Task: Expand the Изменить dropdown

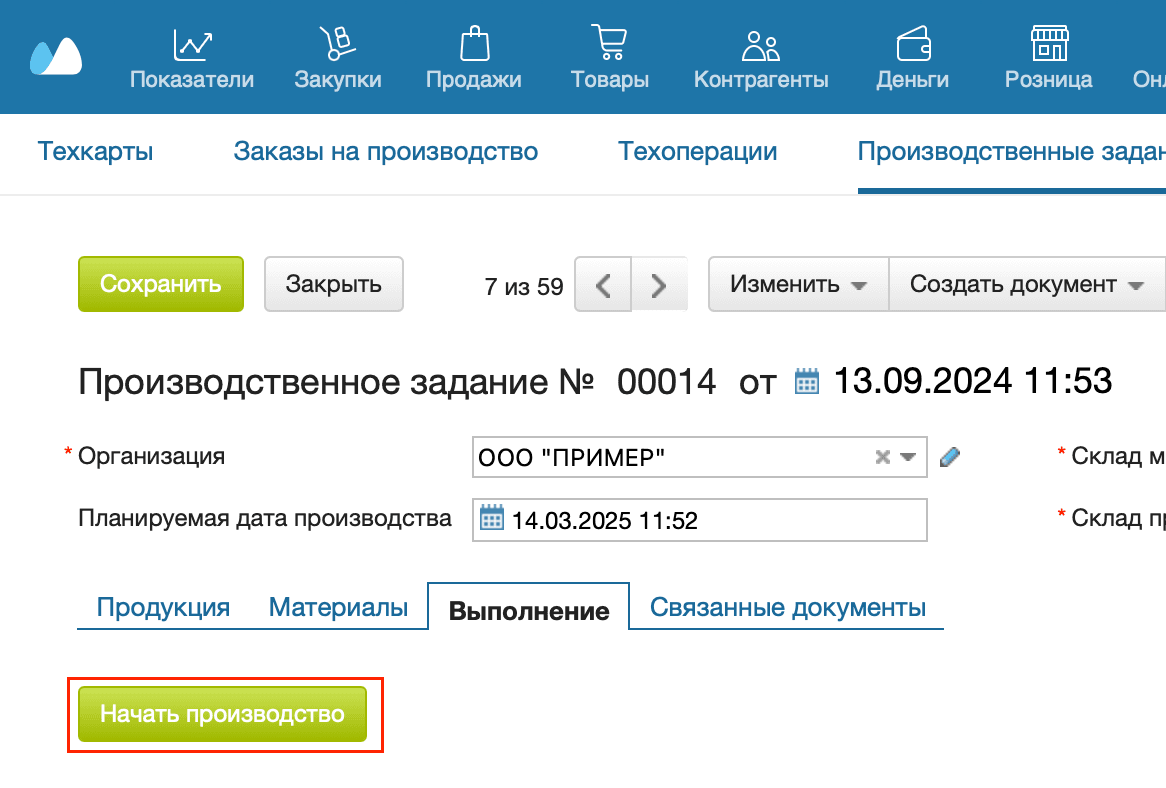Action: (x=797, y=284)
